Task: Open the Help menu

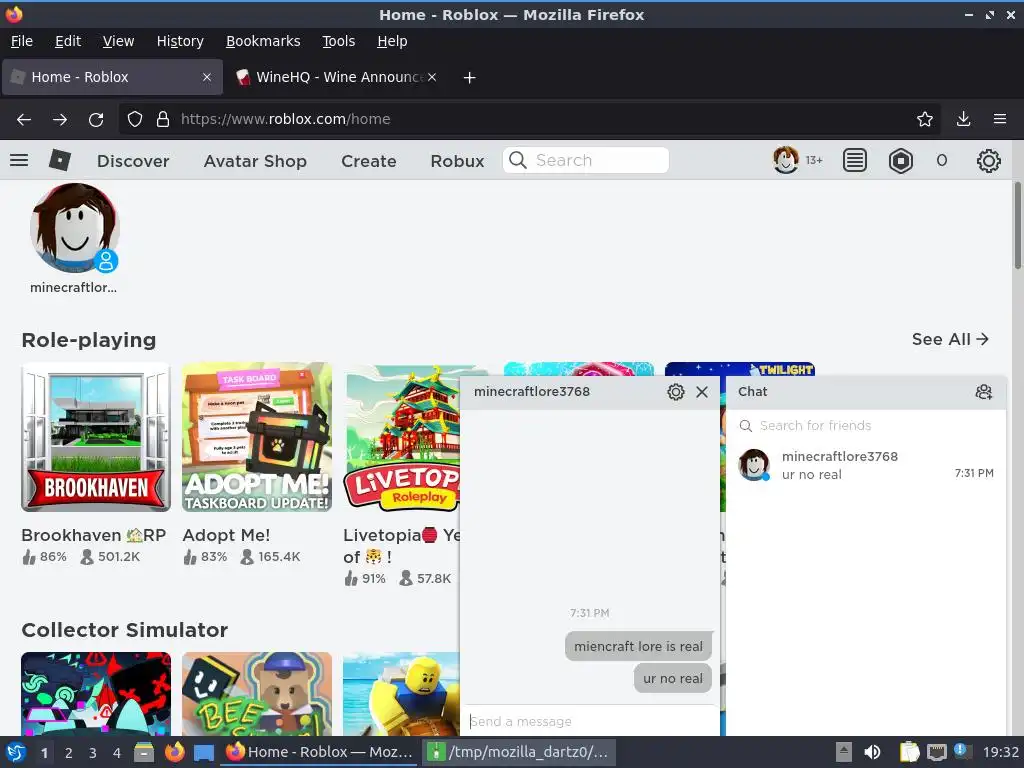Action: (392, 41)
